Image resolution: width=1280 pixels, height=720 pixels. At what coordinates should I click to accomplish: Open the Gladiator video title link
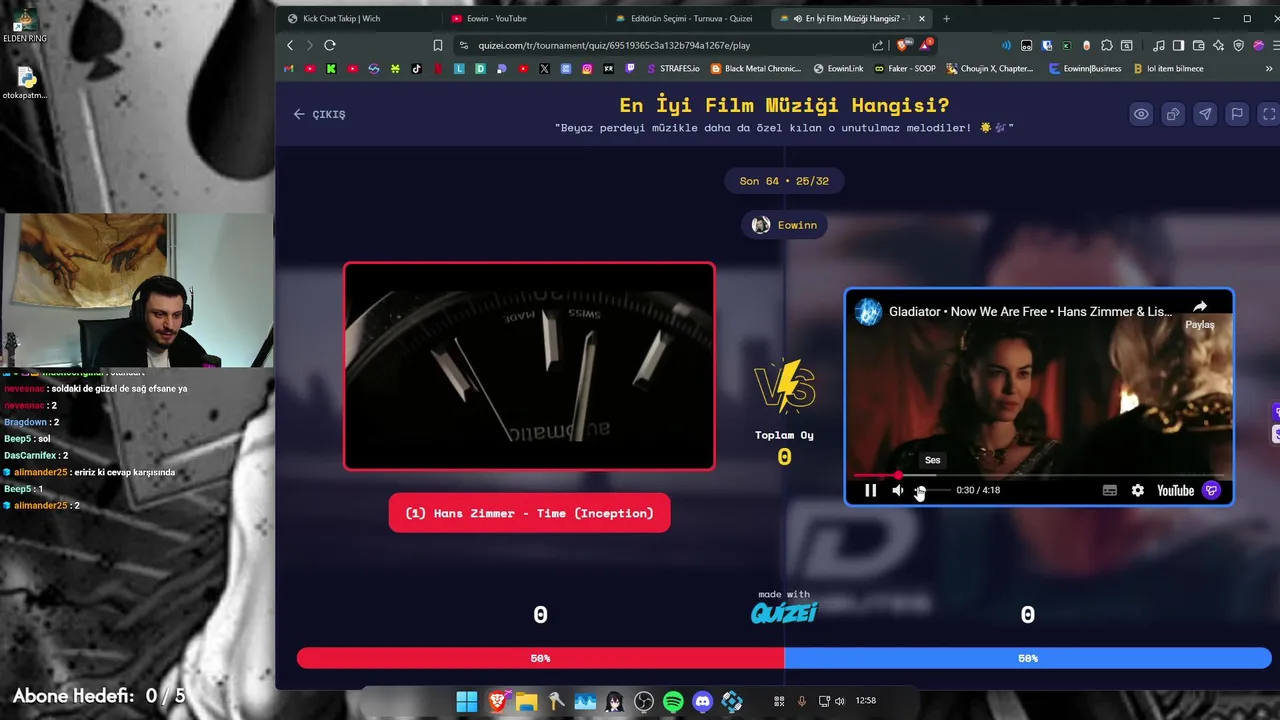1030,312
